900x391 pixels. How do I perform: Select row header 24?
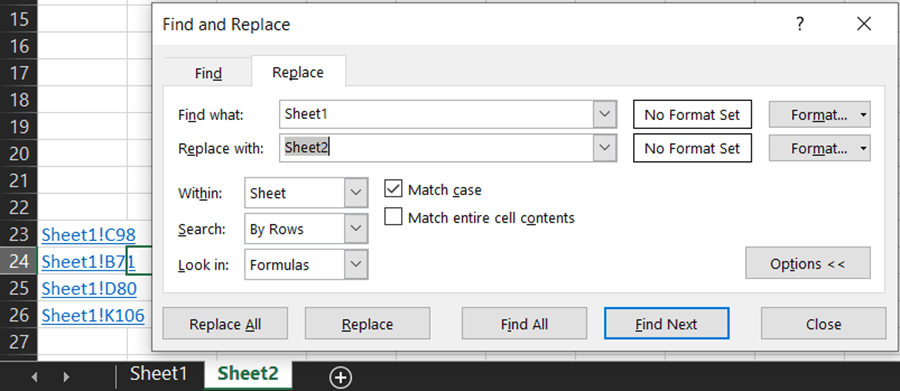click(19, 261)
